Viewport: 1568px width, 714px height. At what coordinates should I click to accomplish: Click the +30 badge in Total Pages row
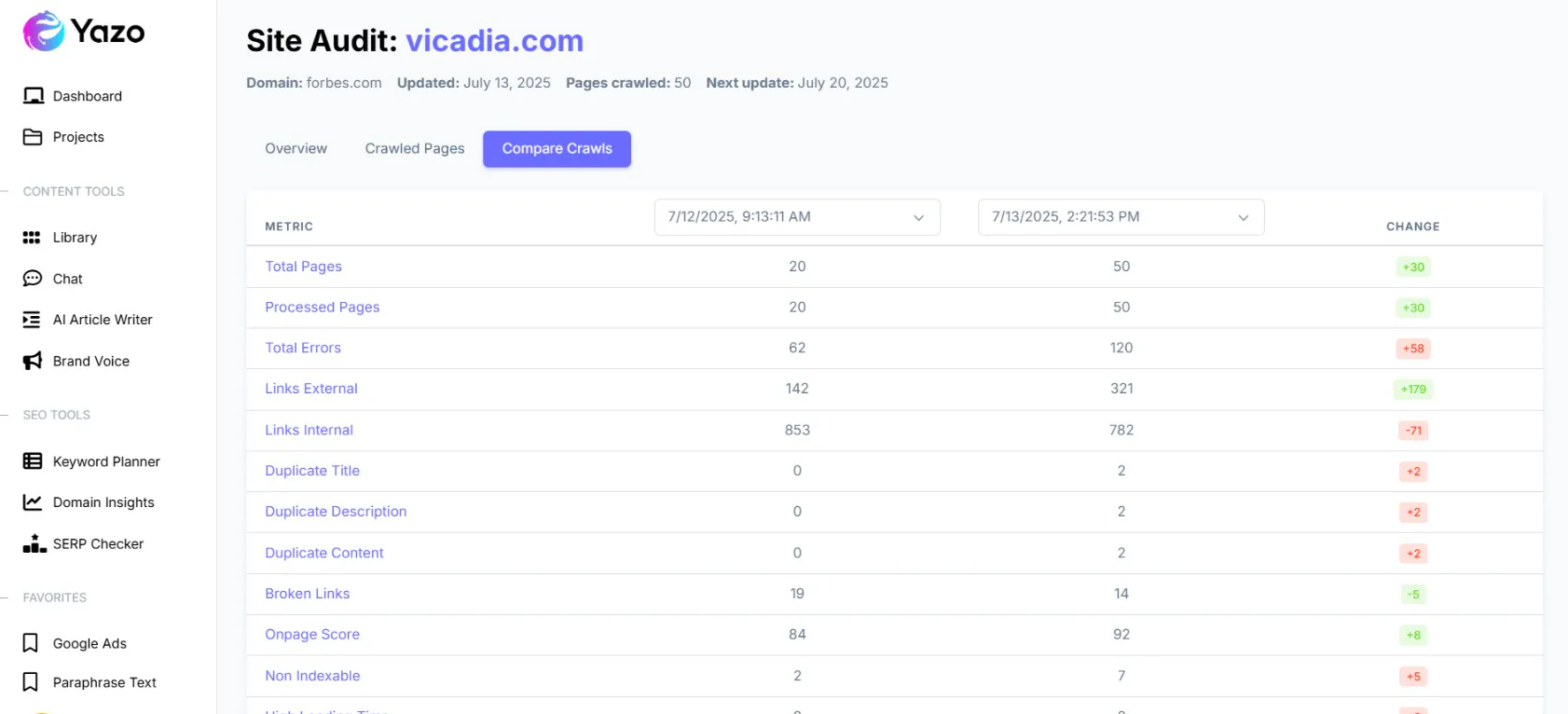(1413, 268)
